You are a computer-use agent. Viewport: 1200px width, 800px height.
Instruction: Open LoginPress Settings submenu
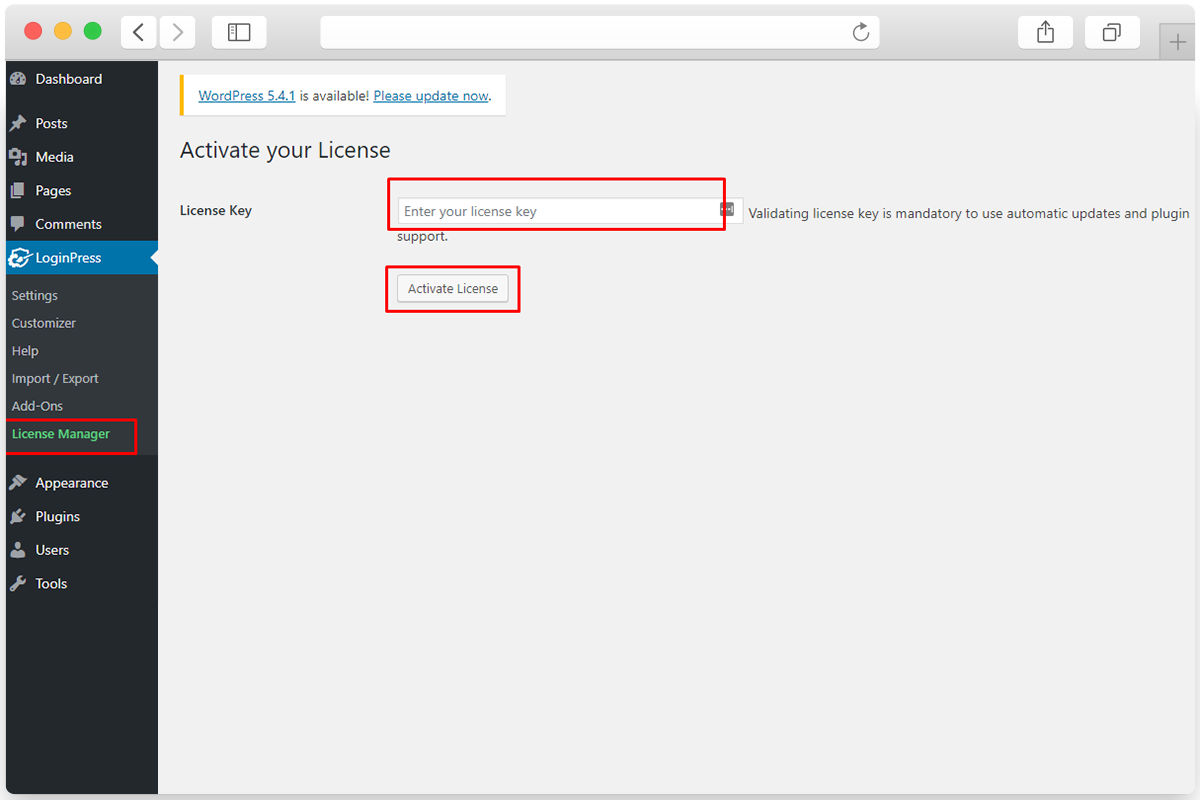tap(35, 296)
